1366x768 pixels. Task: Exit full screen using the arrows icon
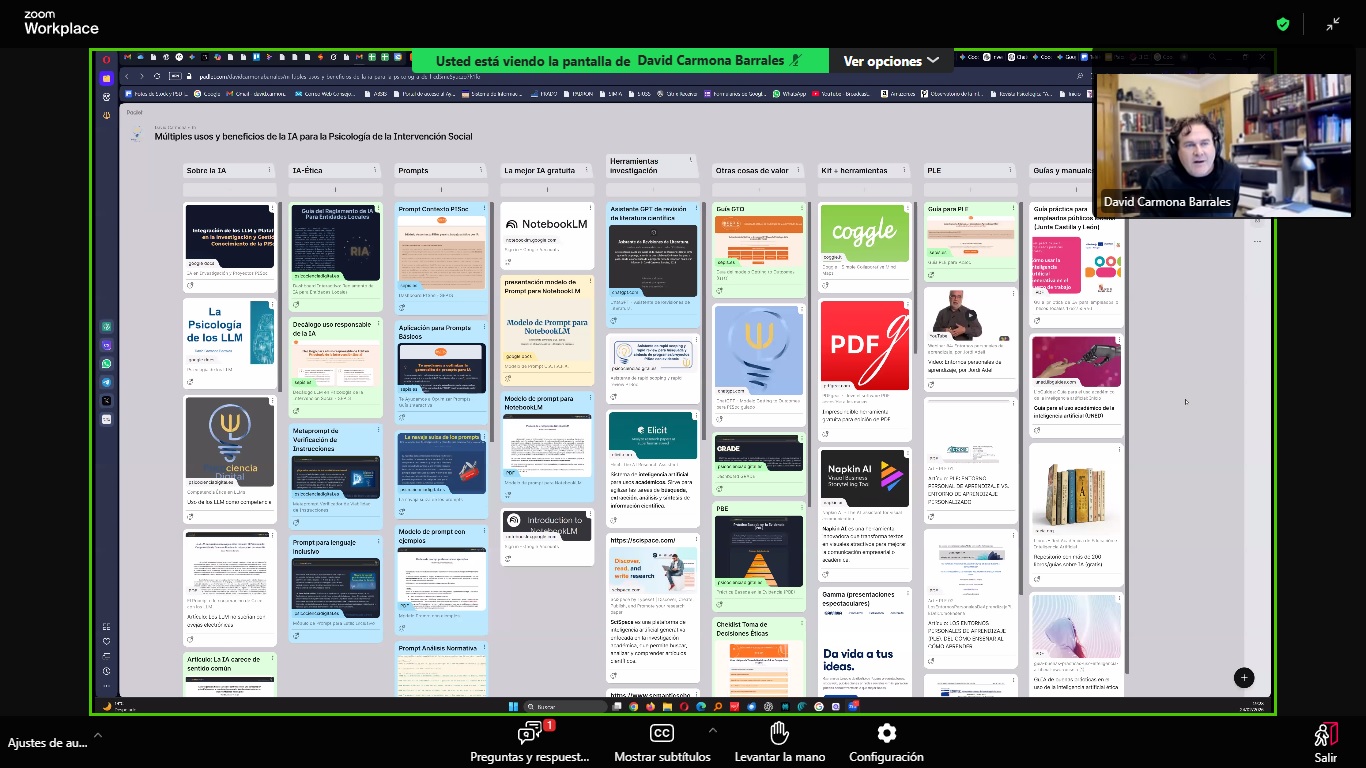1333,24
